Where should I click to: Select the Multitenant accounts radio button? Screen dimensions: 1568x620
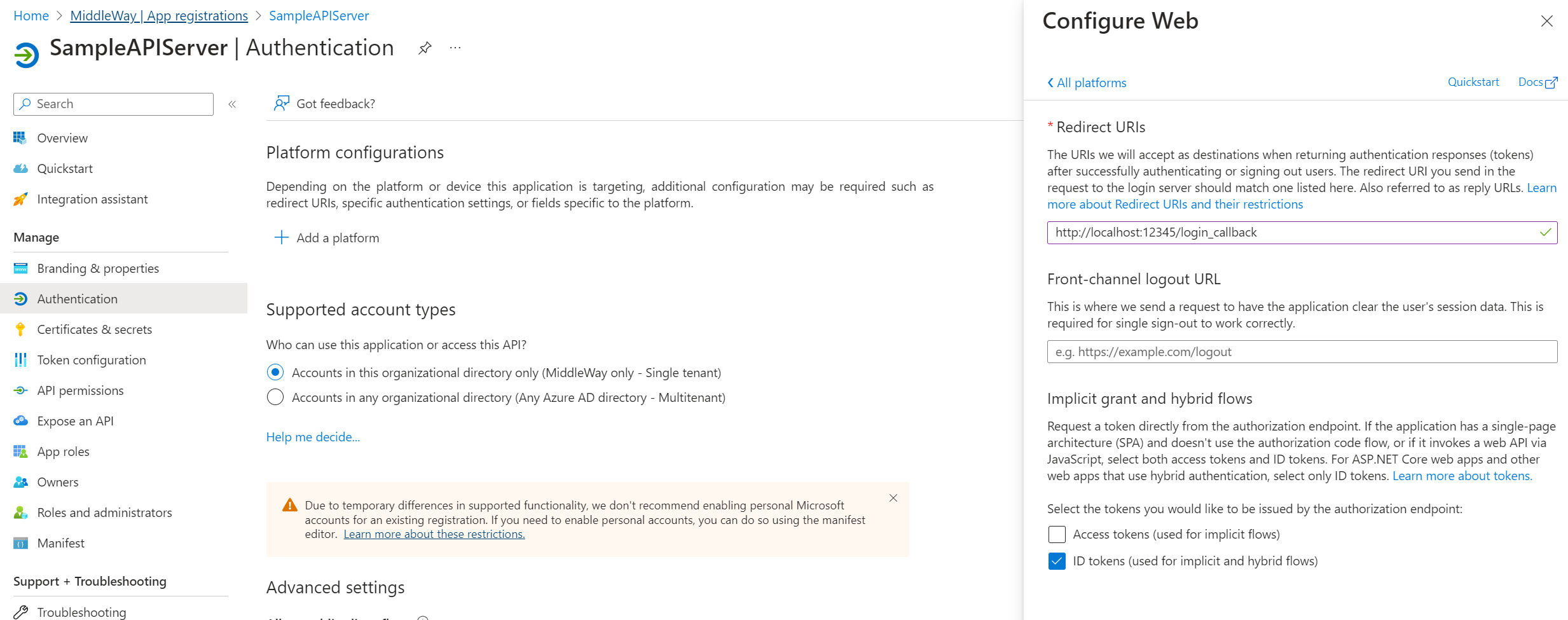275,397
